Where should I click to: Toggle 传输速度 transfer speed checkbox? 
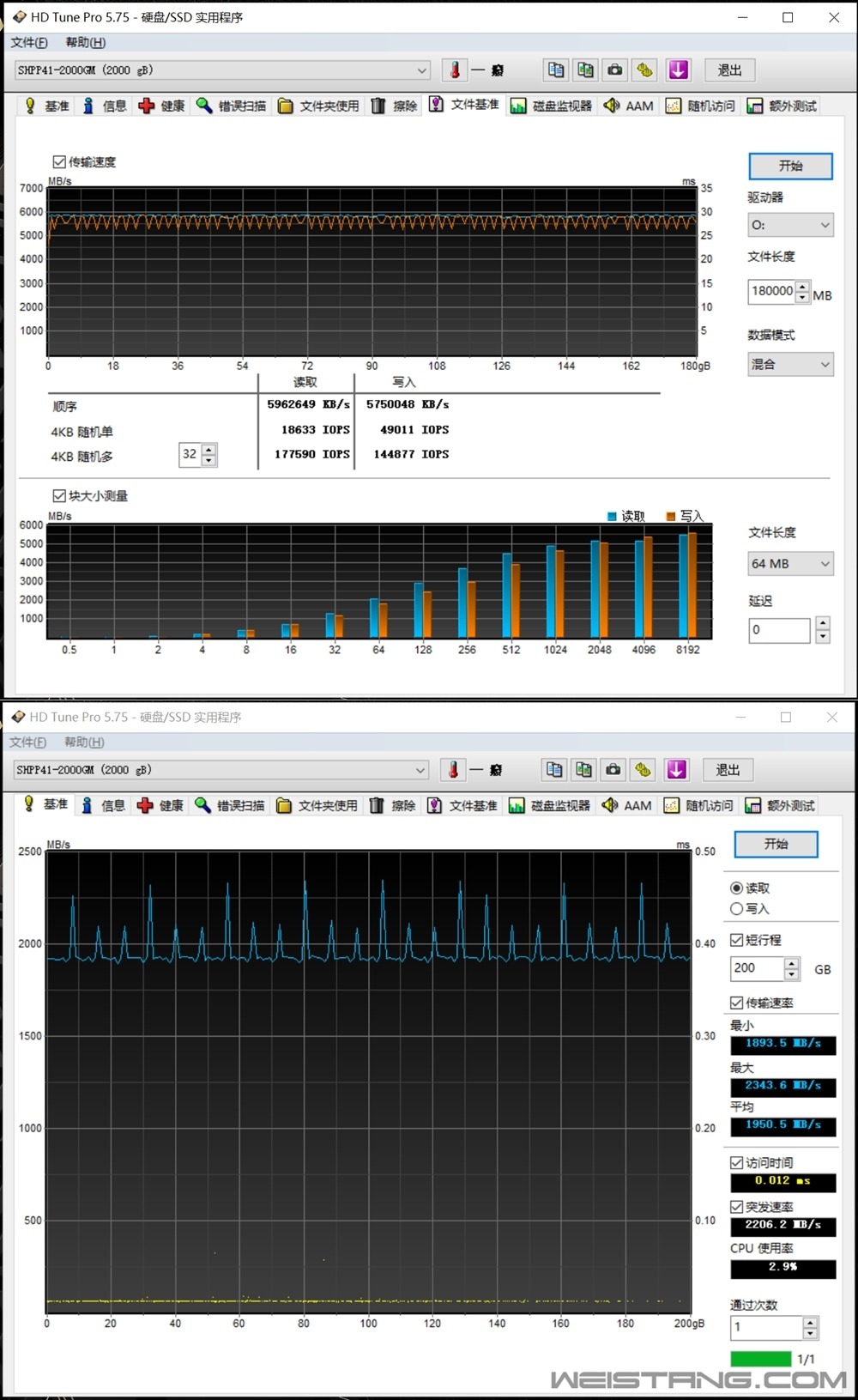pyautogui.click(x=59, y=161)
